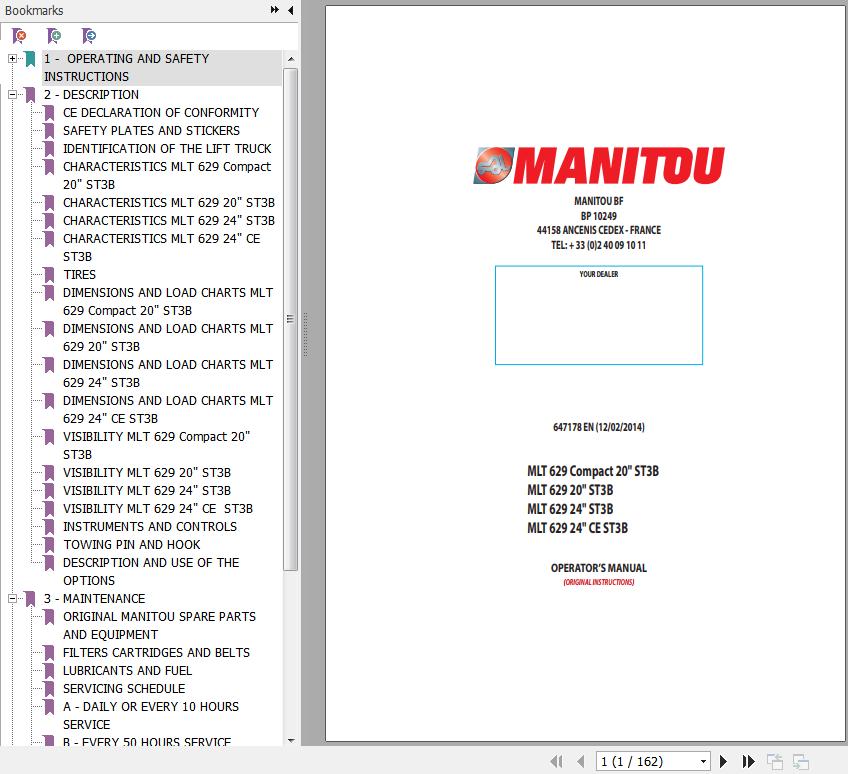Open CHARACTERISTICS MLT 629 Compact 20" ST3B
Screen dimensions: 848x774
pyautogui.click(x=167, y=175)
